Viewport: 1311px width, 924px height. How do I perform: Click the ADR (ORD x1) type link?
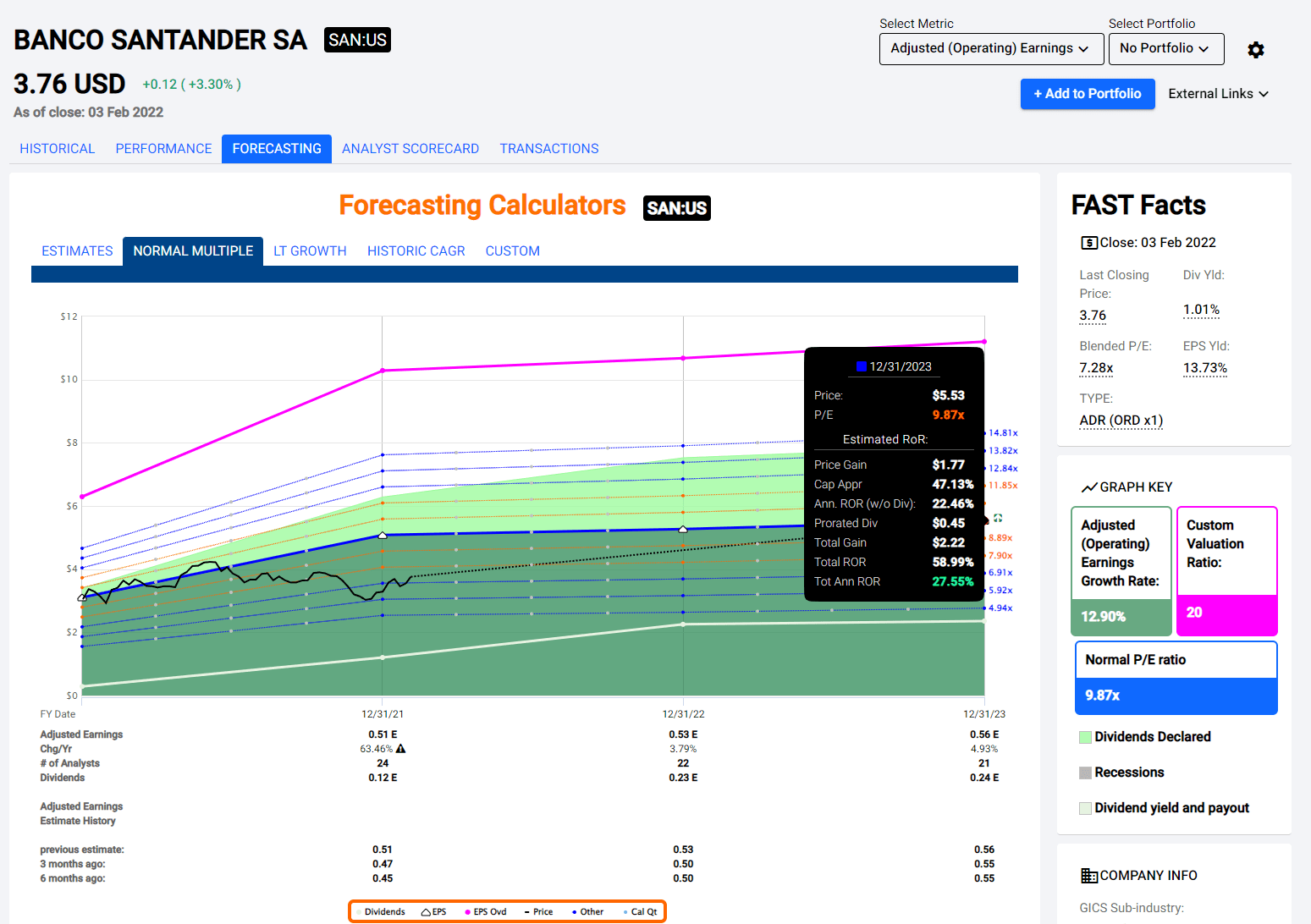point(1121,421)
